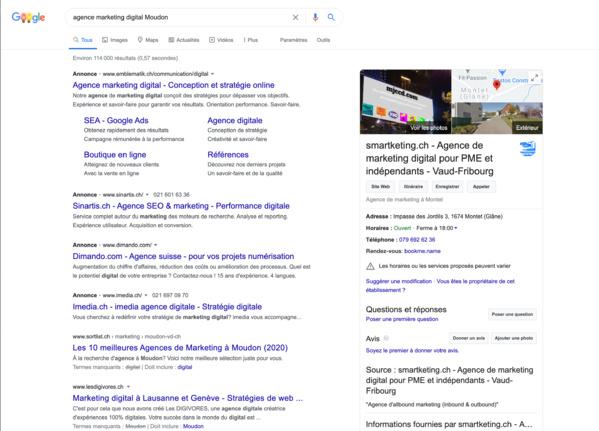Click 'Vous êtes le propriétaire' link
The image size is (599, 431).
pyautogui.click(x=440, y=285)
